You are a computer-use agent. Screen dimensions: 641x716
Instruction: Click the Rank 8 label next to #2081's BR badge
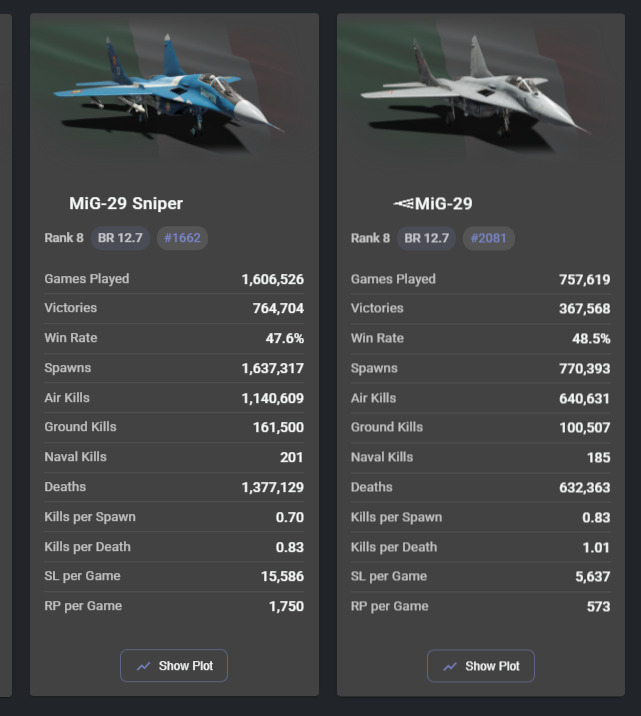coord(371,239)
